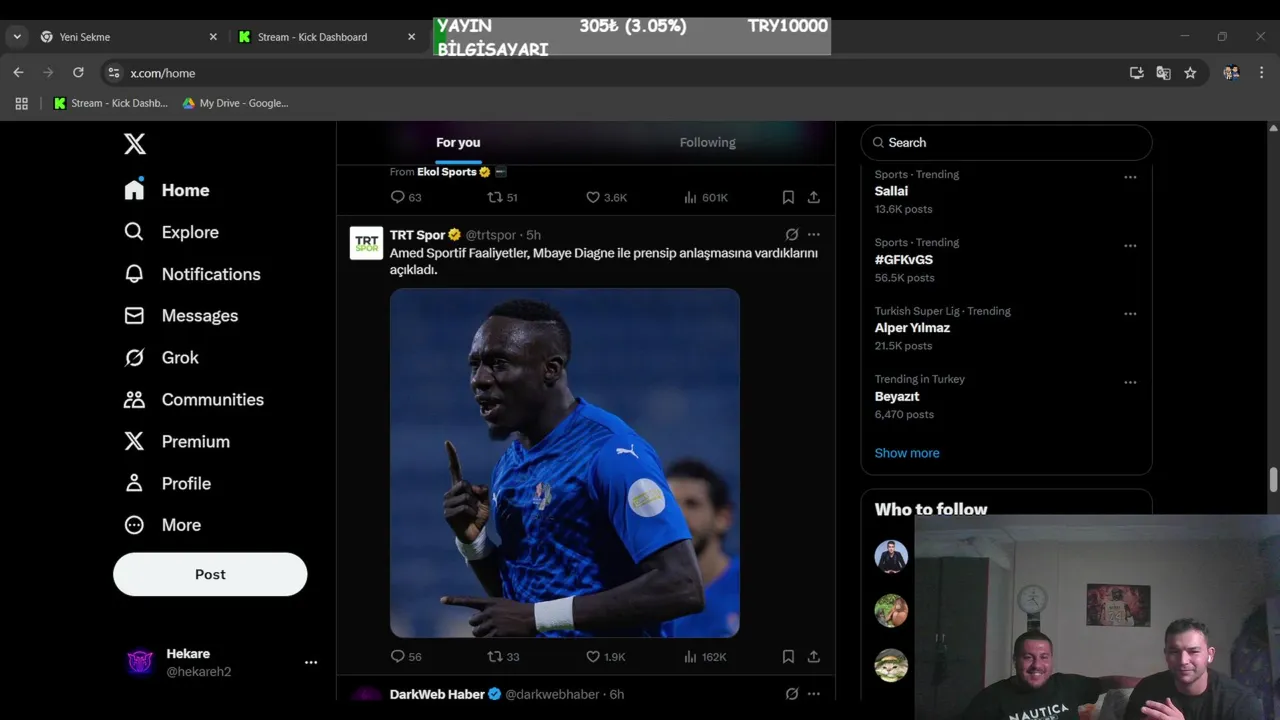The width and height of the screenshot is (1280, 720).
Task: Click the X logo in sidebar
Action: pos(135,144)
